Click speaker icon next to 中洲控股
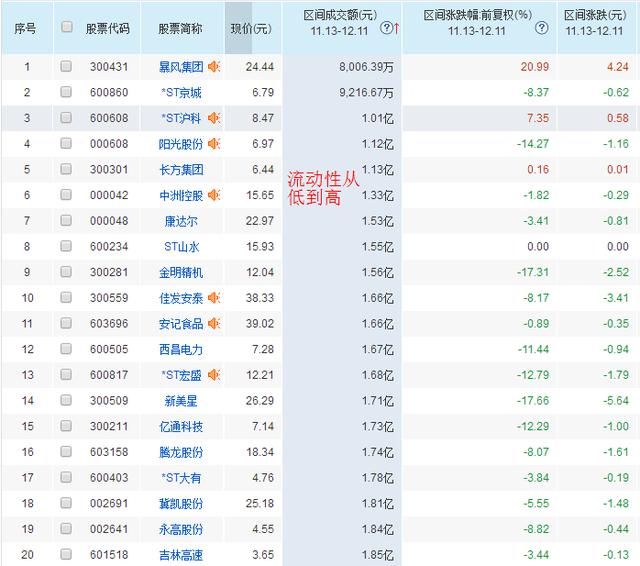Image resolution: width=640 pixels, height=566 pixels. point(214,195)
